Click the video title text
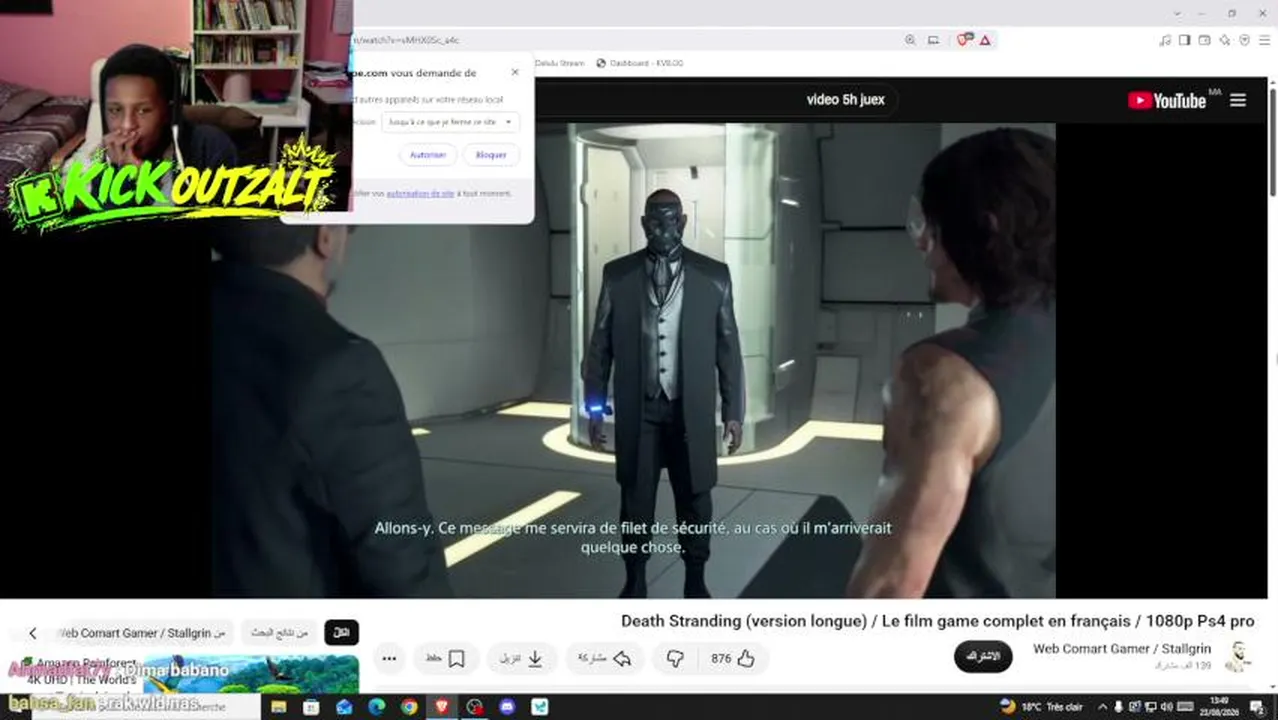1278x720 pixels. (937, 621)
